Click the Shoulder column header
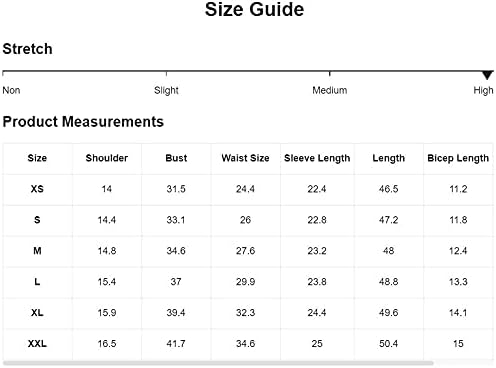Viewport: 496px width, 368px height. coord(107,158)
